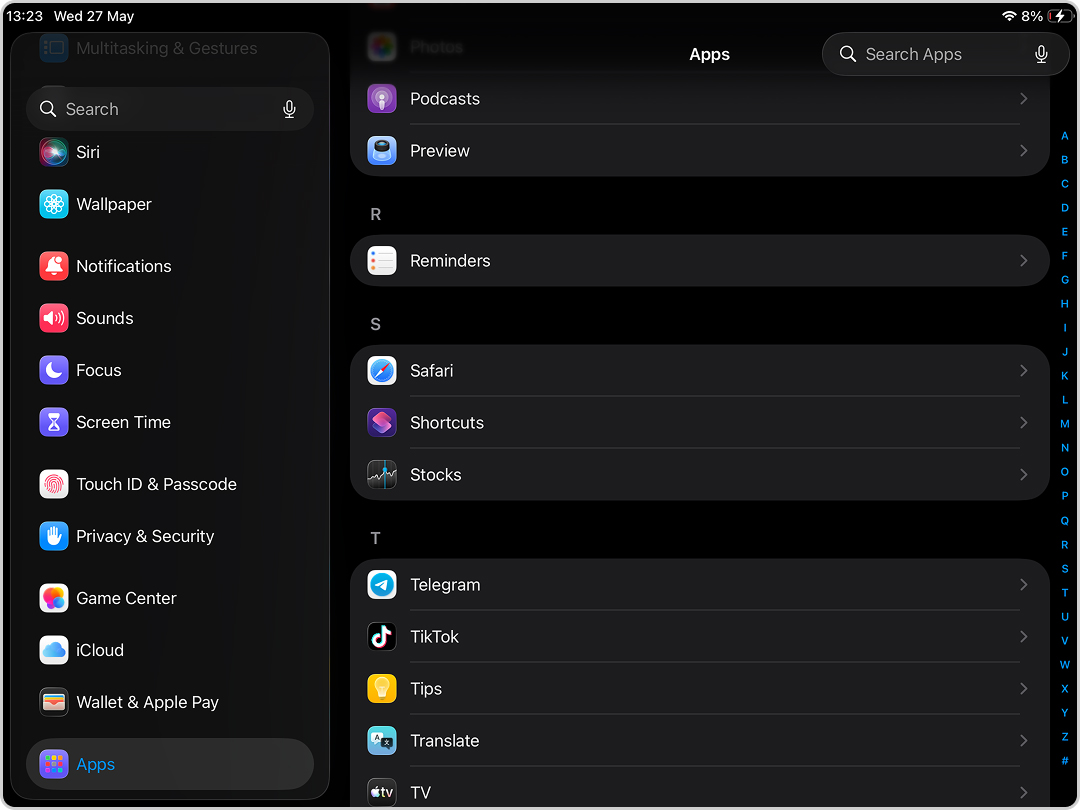Open the Podcasts app icon
The height and width of the screenshot is (810, 1080).
(x=382, y=98)
